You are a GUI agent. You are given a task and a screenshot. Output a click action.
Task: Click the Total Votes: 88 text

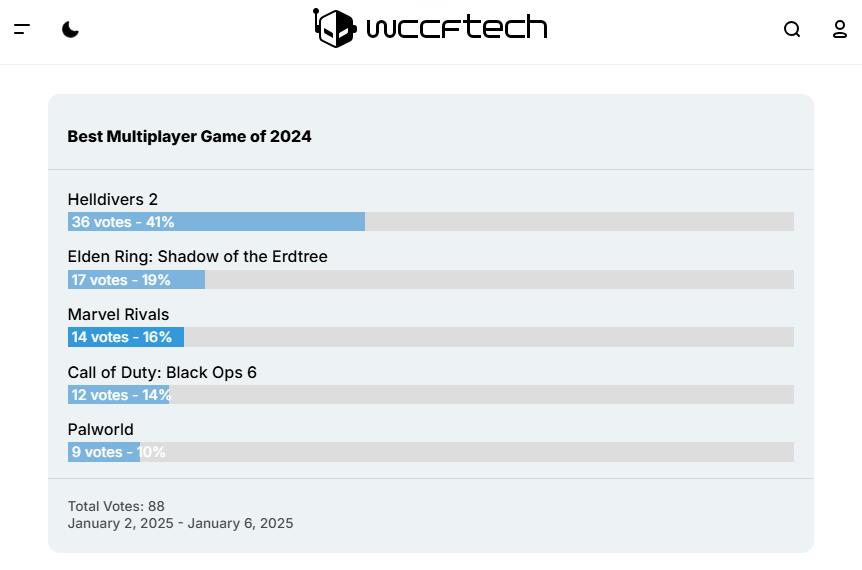116,506
